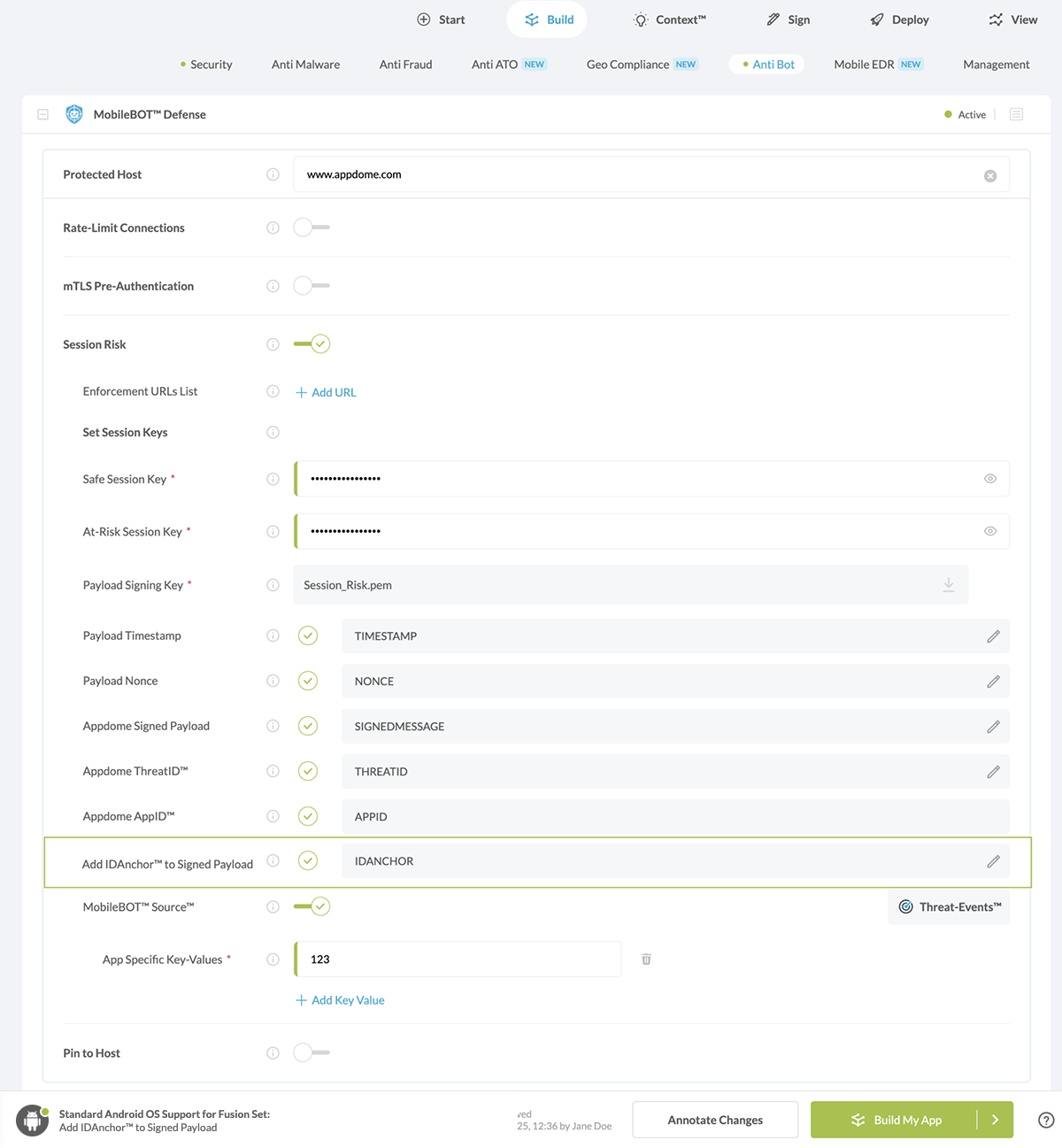Expand the Build My App options arrow
1062x1148 pixels.
[x=995, y=1119]
